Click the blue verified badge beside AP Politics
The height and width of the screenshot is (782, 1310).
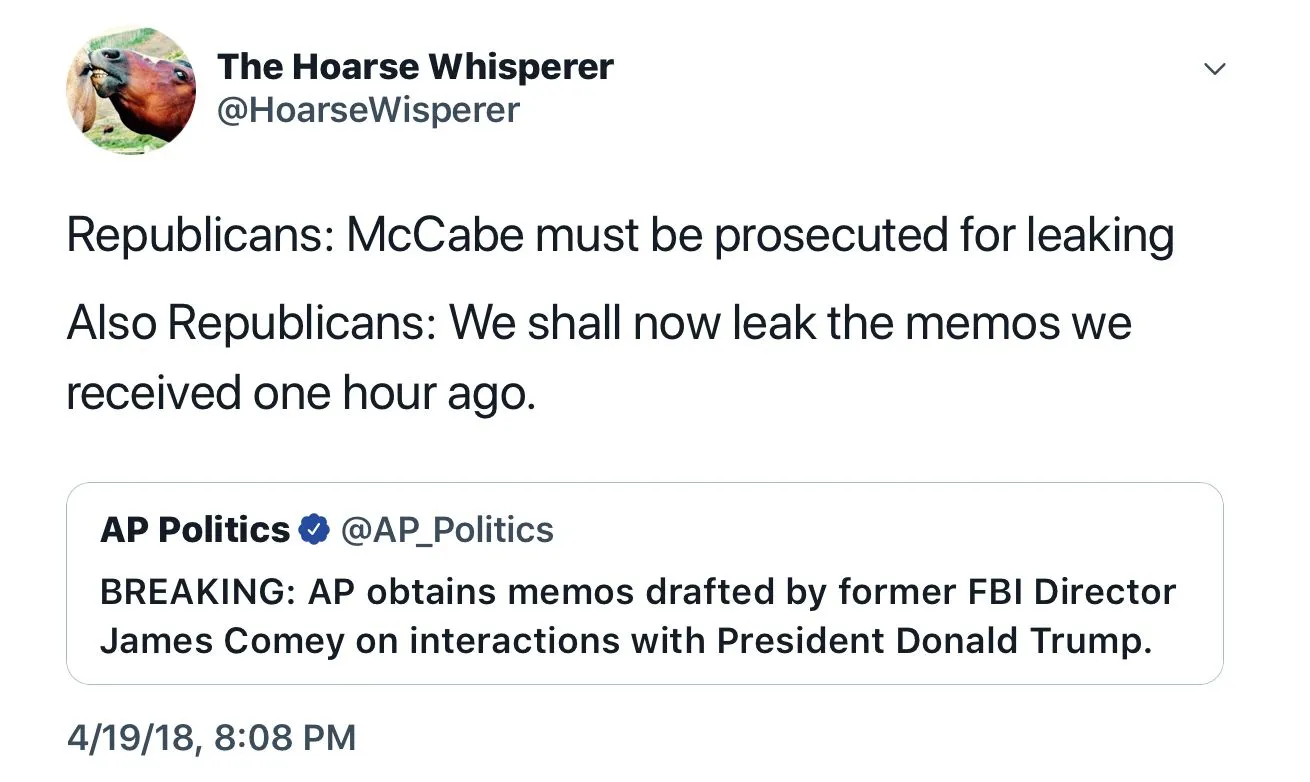point(315,530)
